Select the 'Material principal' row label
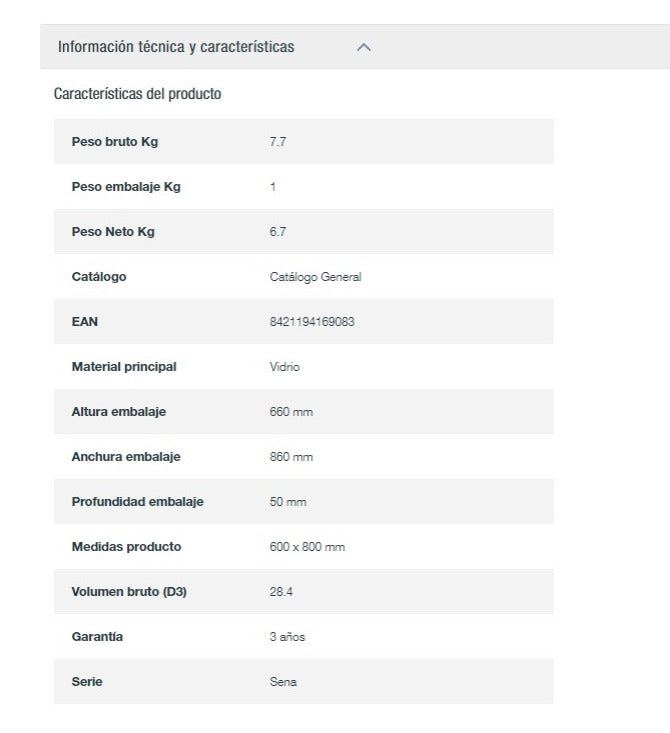Image resolution: width=670 pixels, height=733 pixels. (x=124, y=367)
